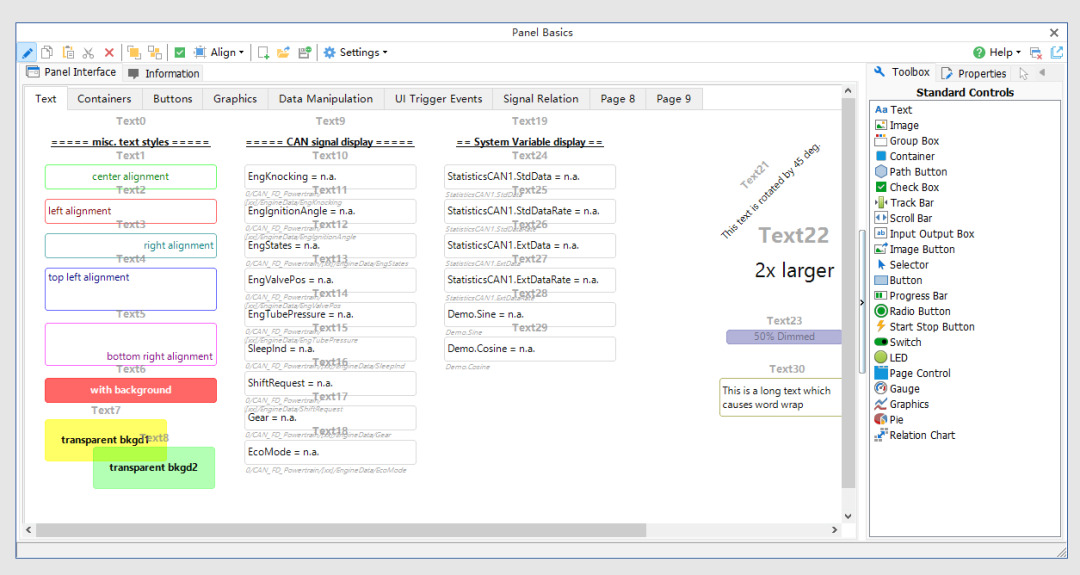Click the 50% Dimmed bar
Image resolution: width=1080 pixels, height=575 pixels.
(x=784, y=337)
